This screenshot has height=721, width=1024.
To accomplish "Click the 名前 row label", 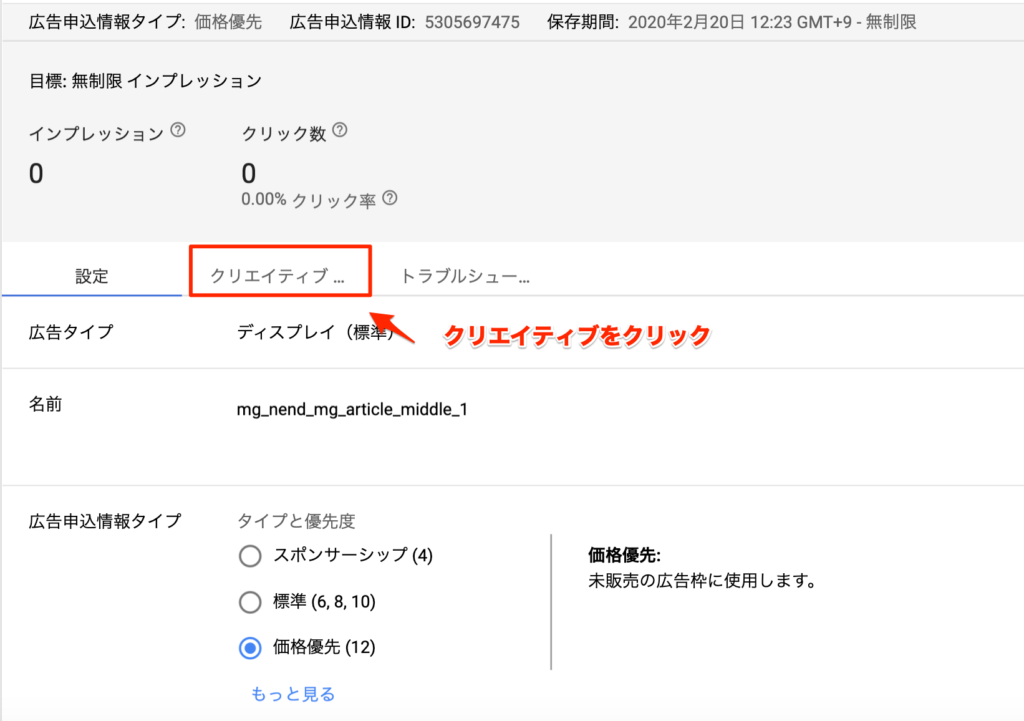I will [46, 404].
